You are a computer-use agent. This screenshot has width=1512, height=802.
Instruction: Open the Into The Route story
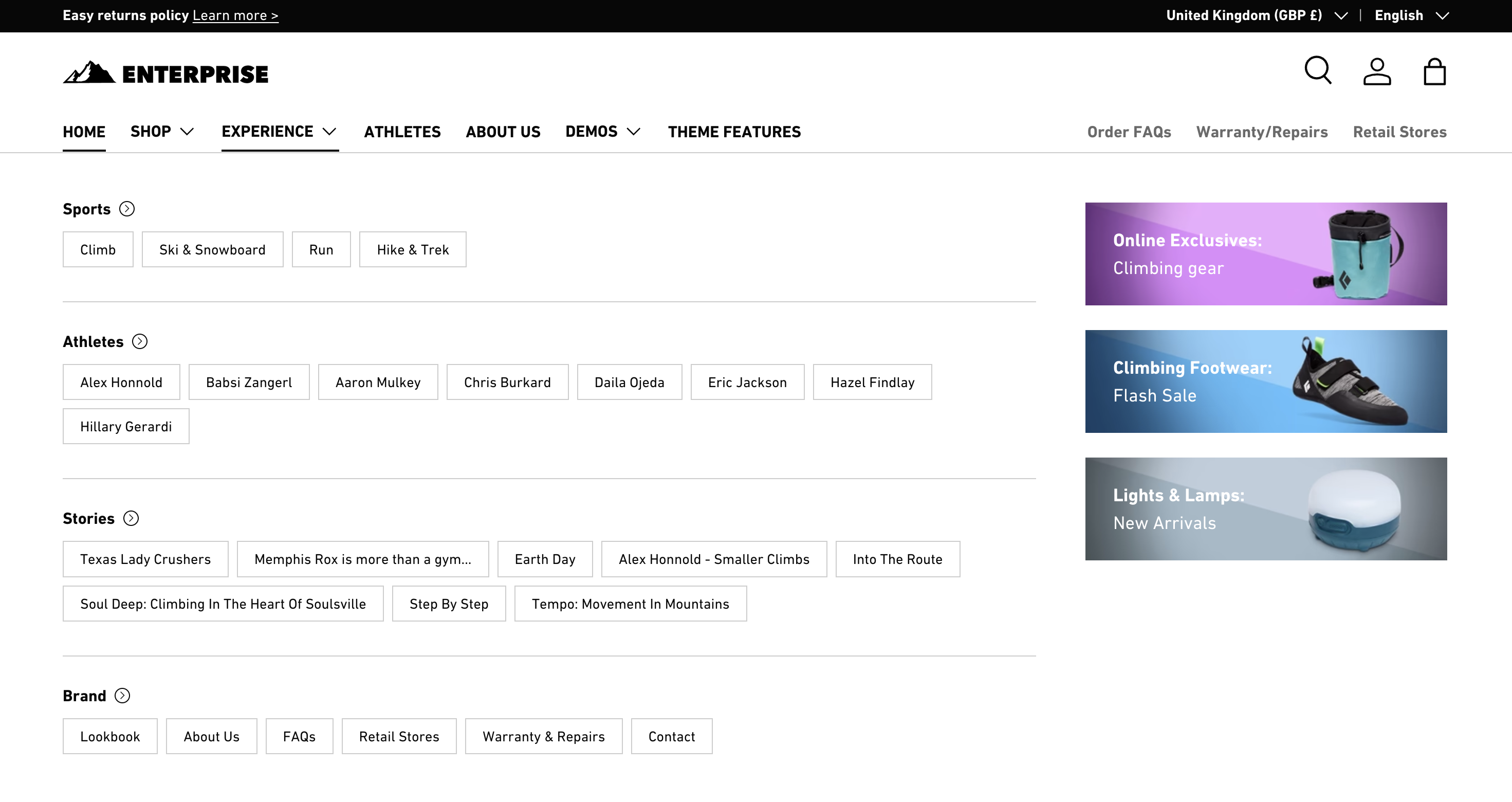[x=897, y=559]
